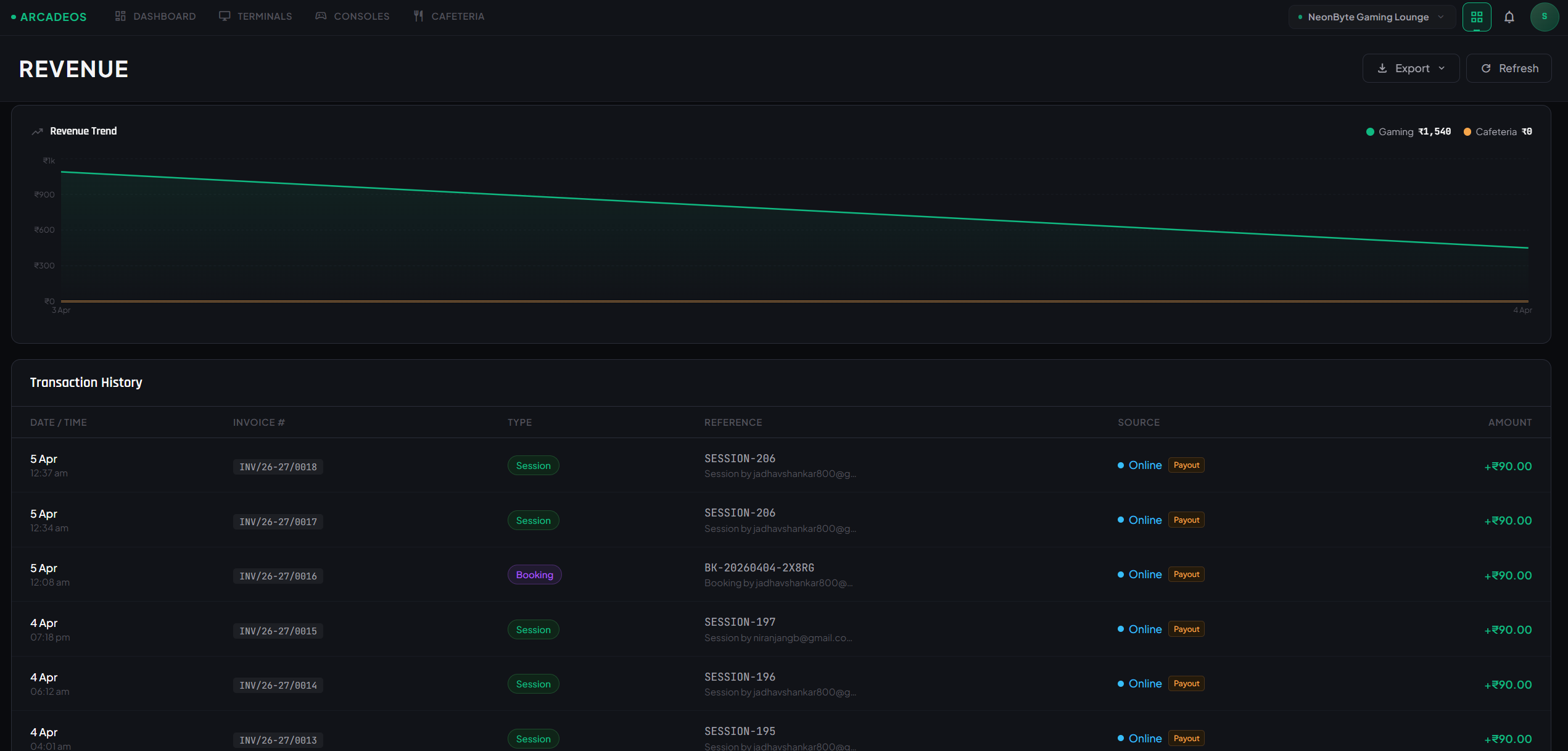This screenshot has width=1568, height=751.
Task: Click the ArcadeOS logo
Action: pyautogui.click(x=49, y=17)
